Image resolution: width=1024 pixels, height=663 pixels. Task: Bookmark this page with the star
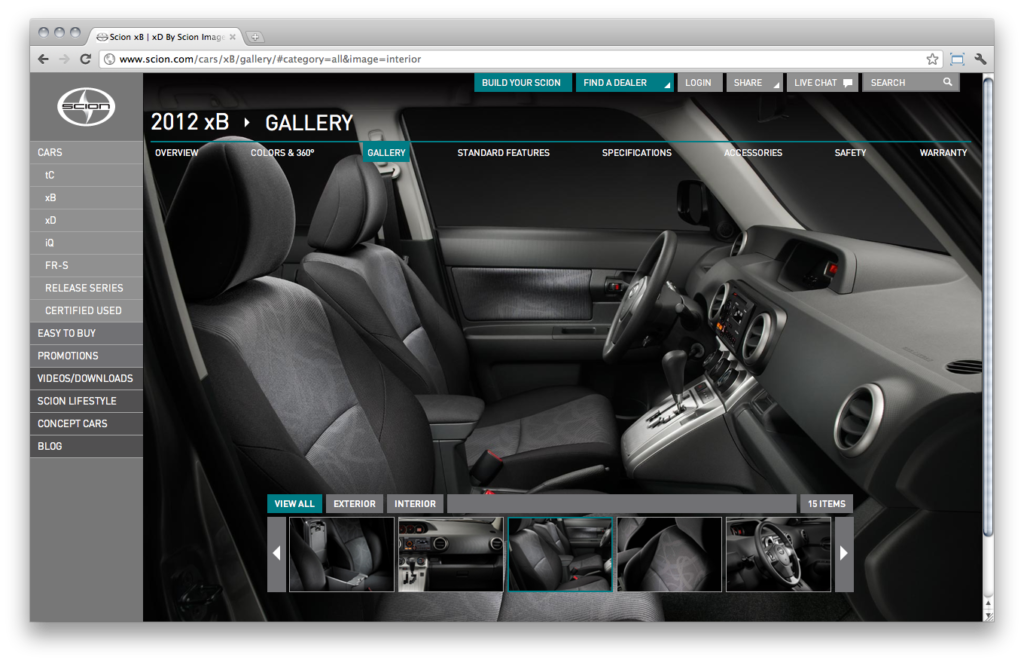pyautogui.click(x=932, y=59)
